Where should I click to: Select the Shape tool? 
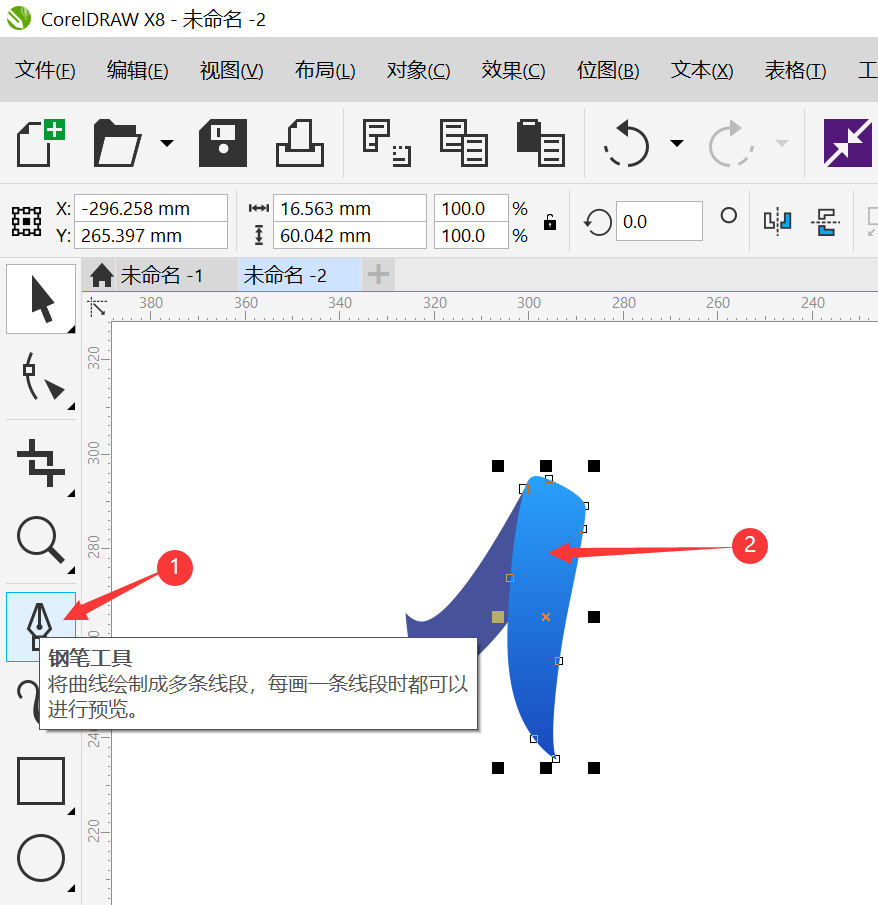tap(40, 378)
